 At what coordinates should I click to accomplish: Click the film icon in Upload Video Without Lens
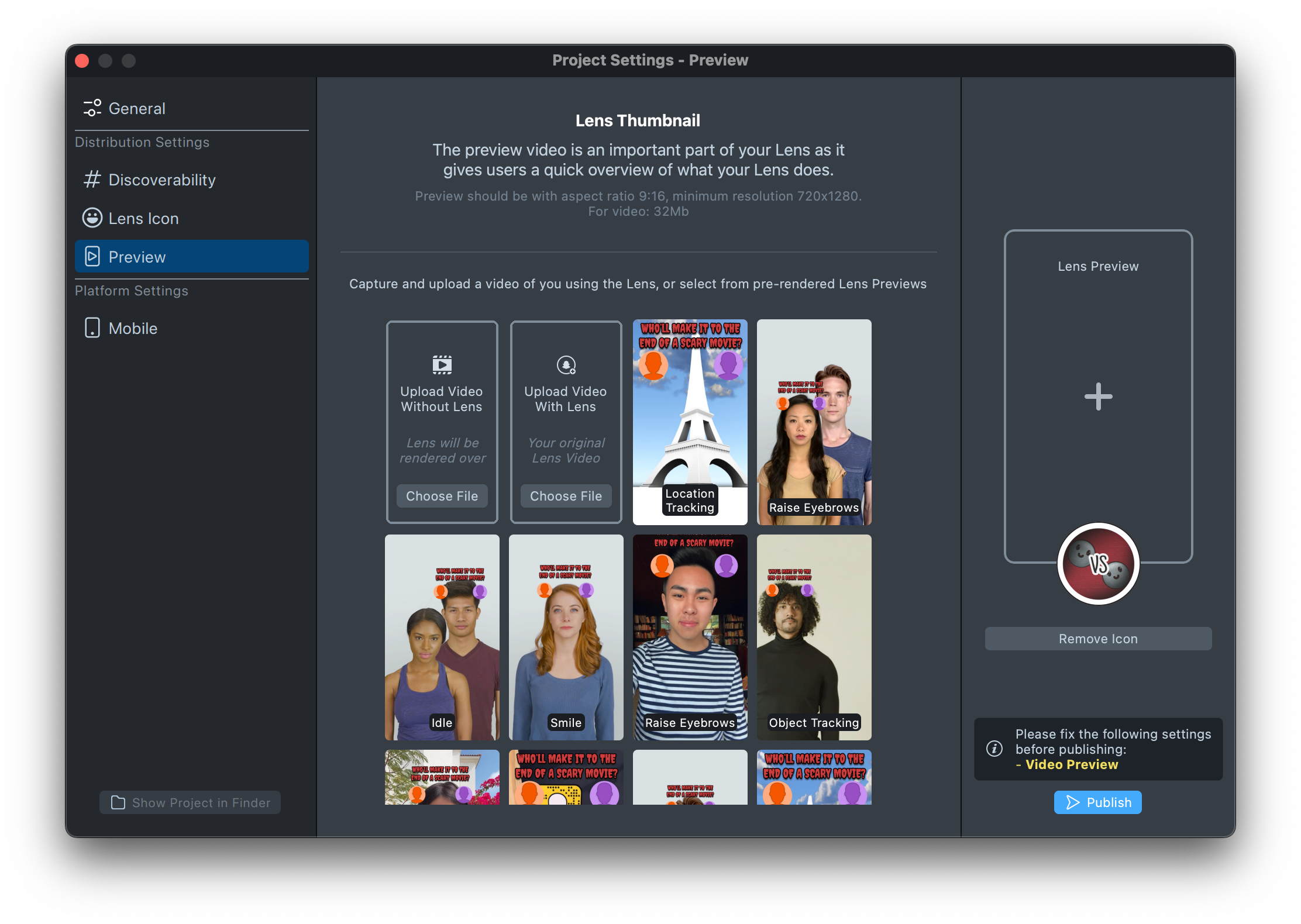click(x=442, y=364)
